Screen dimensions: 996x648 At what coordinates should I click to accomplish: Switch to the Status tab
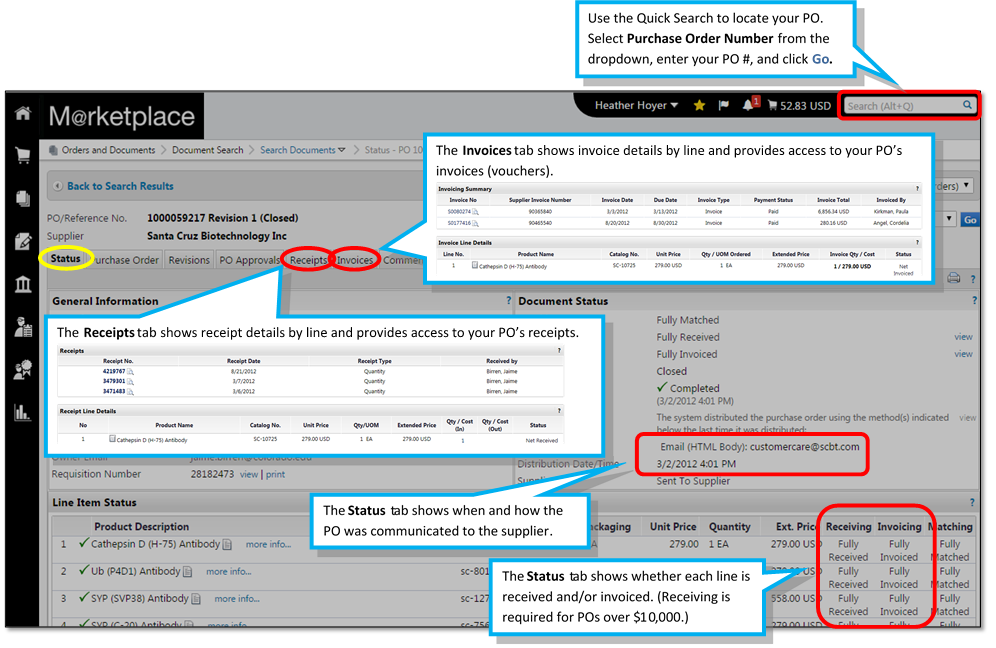[x=65, y=259]
